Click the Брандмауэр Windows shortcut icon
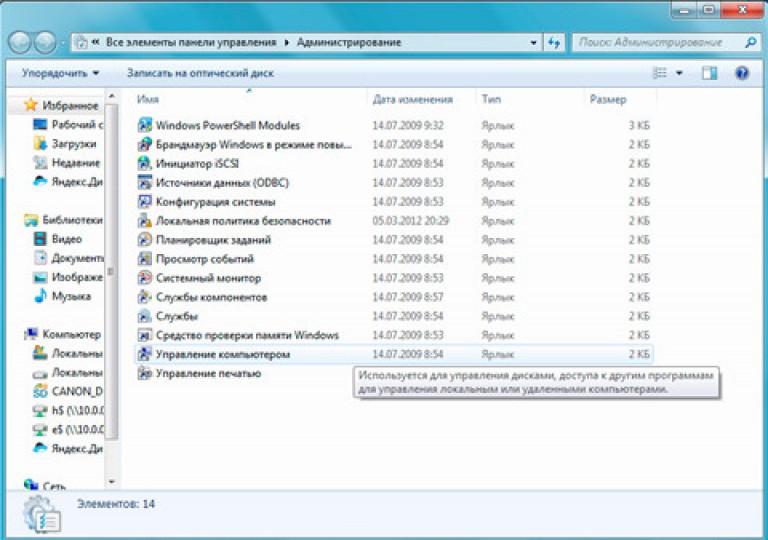 pos(144,144)
